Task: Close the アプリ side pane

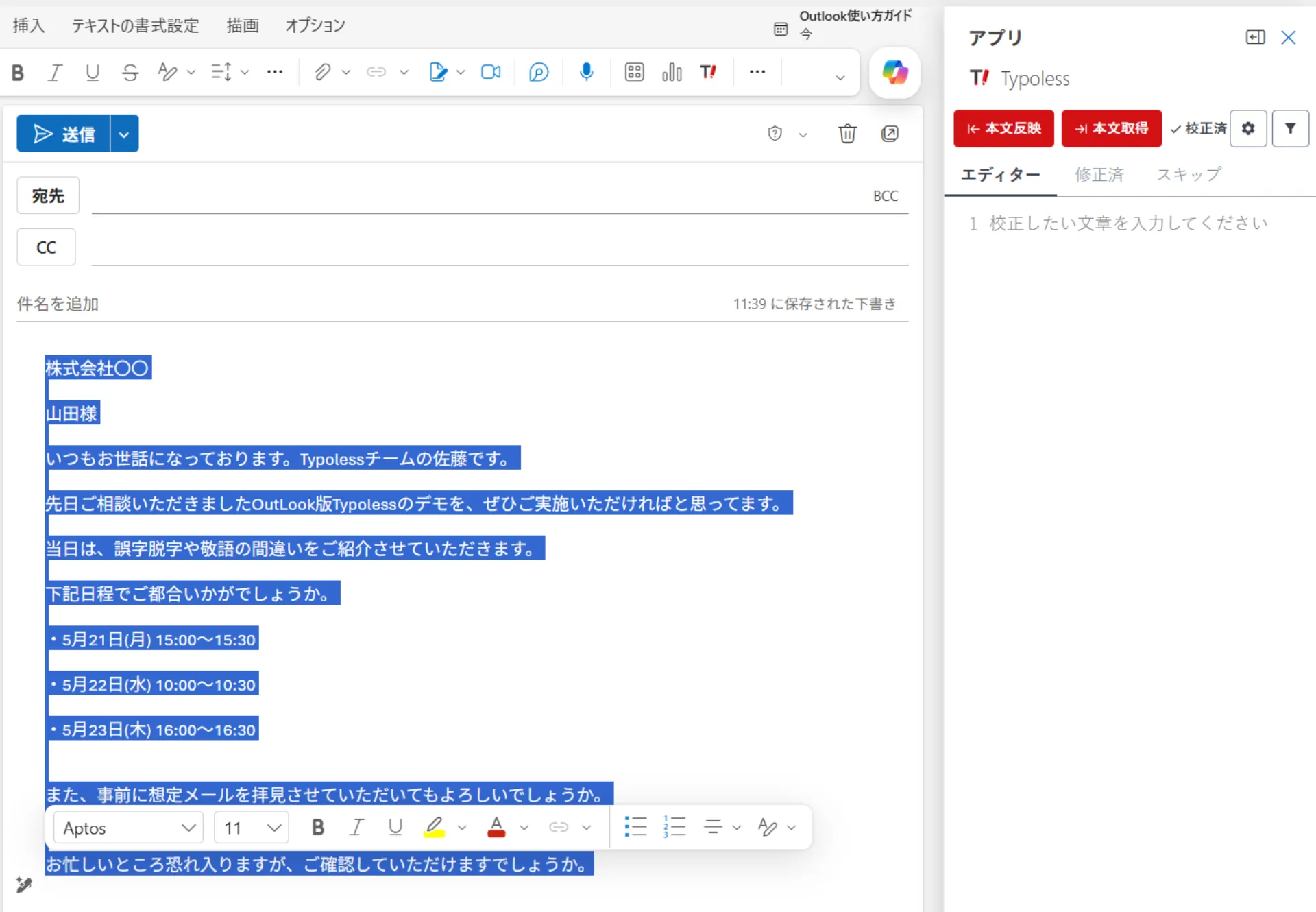Action: 1289,37
